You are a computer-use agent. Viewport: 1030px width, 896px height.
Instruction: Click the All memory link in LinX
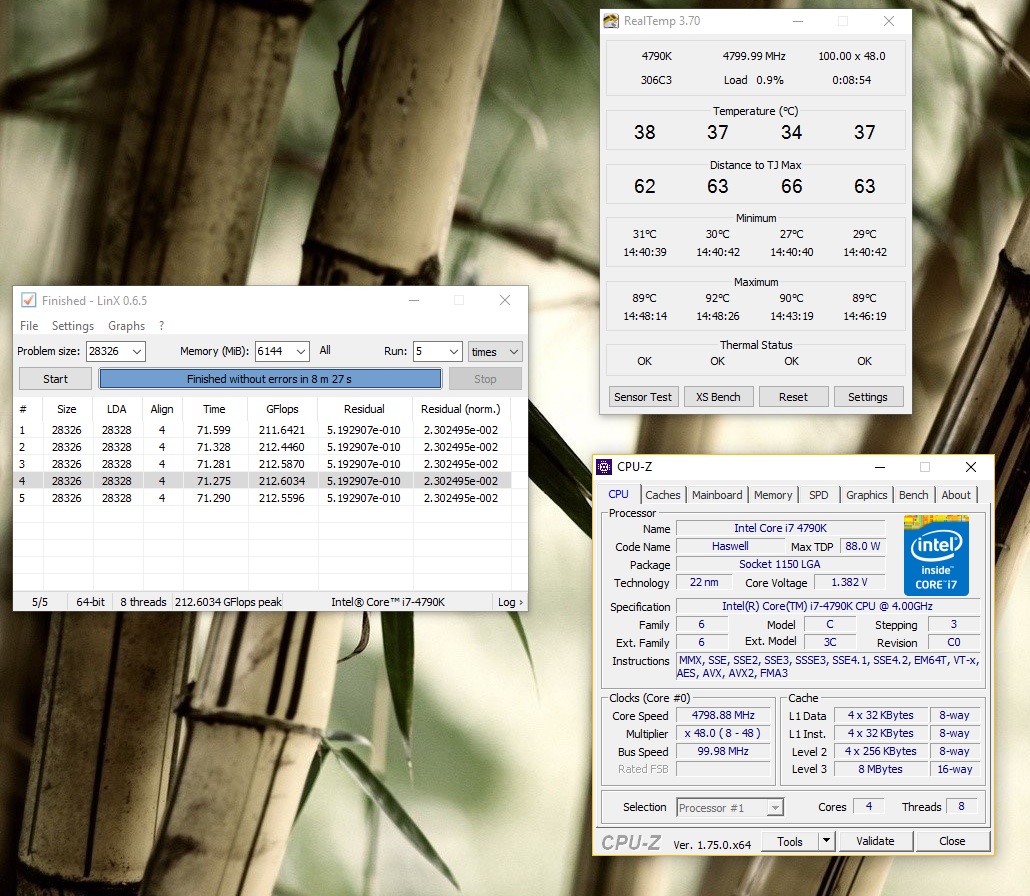[325, 350]
